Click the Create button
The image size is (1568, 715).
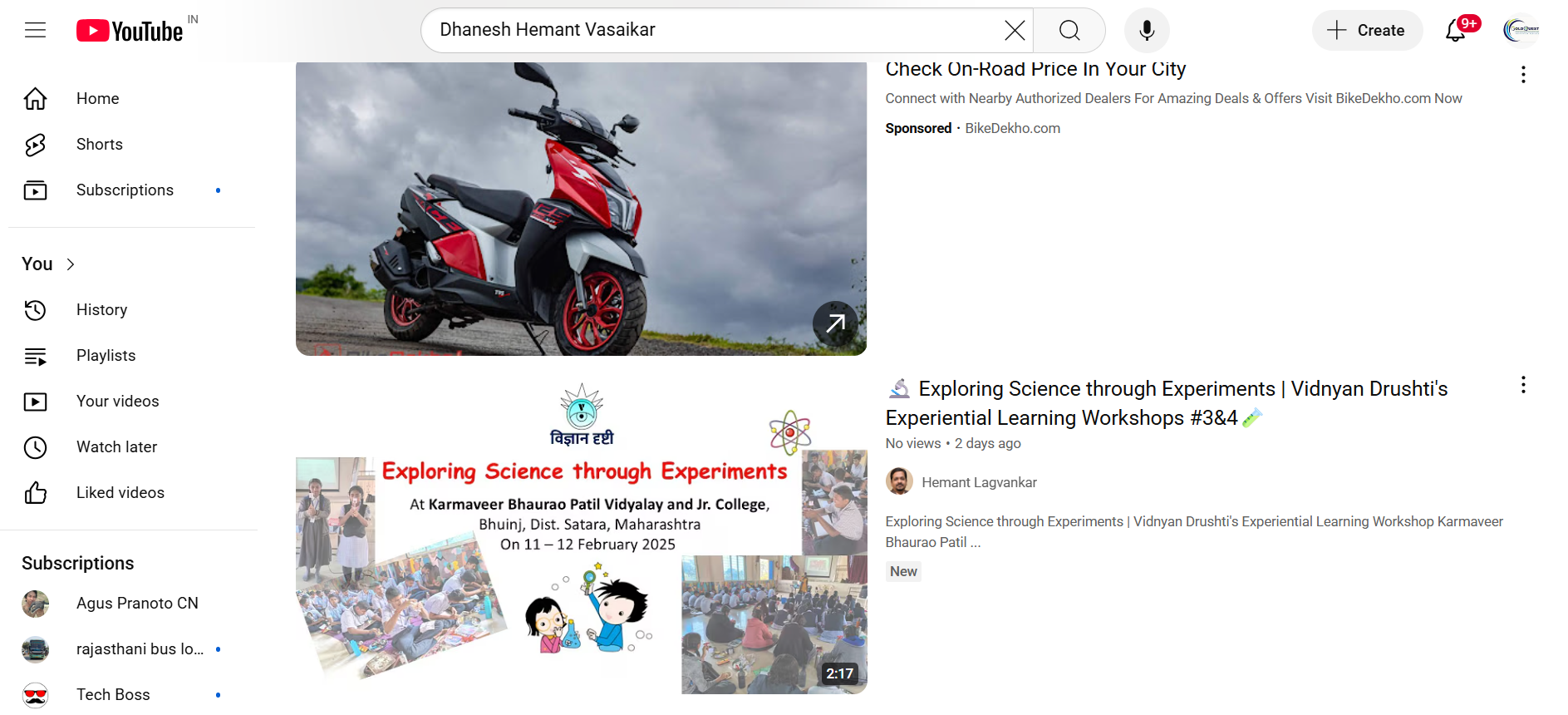click(1367, 31)
